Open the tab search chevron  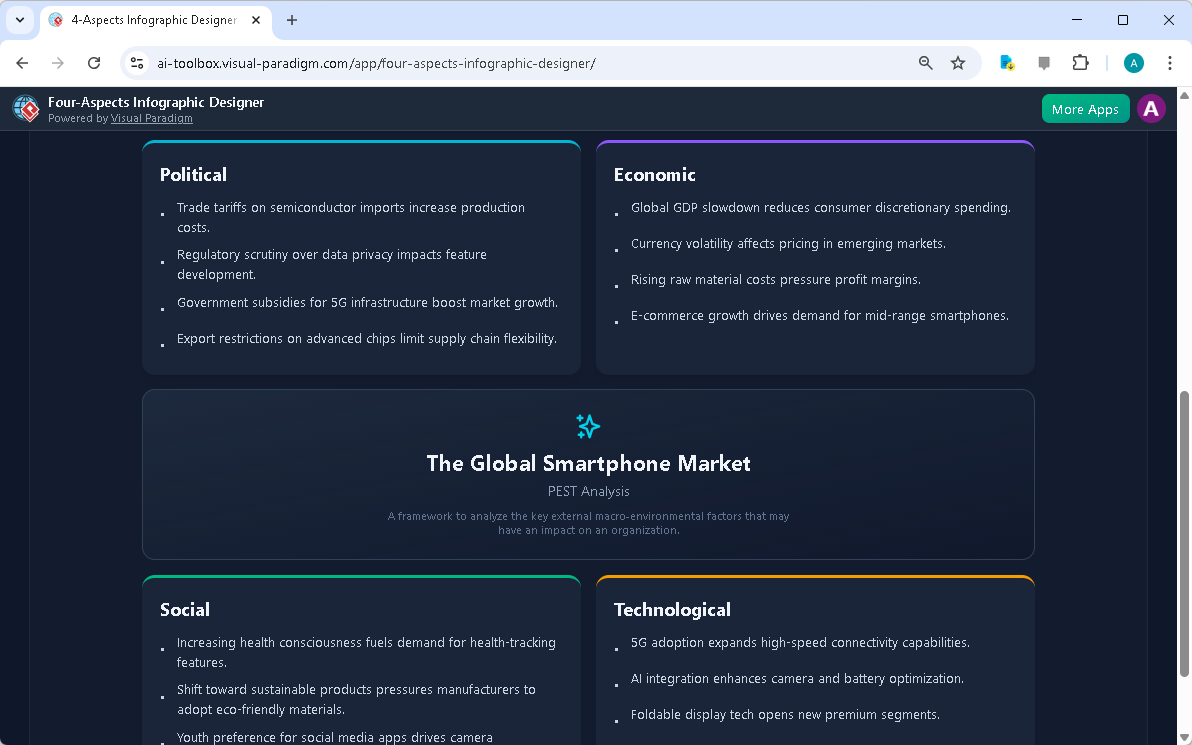tap(19, 20)
